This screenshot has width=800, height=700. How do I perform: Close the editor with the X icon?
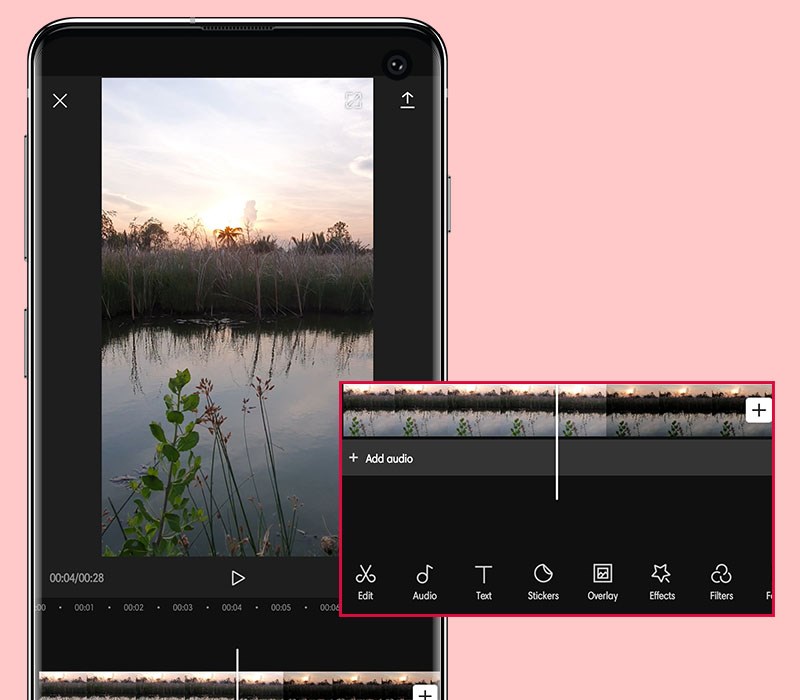point(62,100)
